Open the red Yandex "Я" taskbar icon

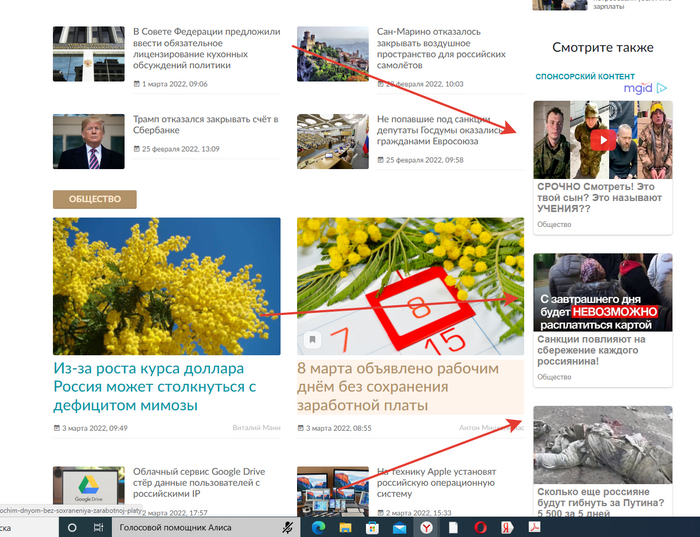coord(507,528)
